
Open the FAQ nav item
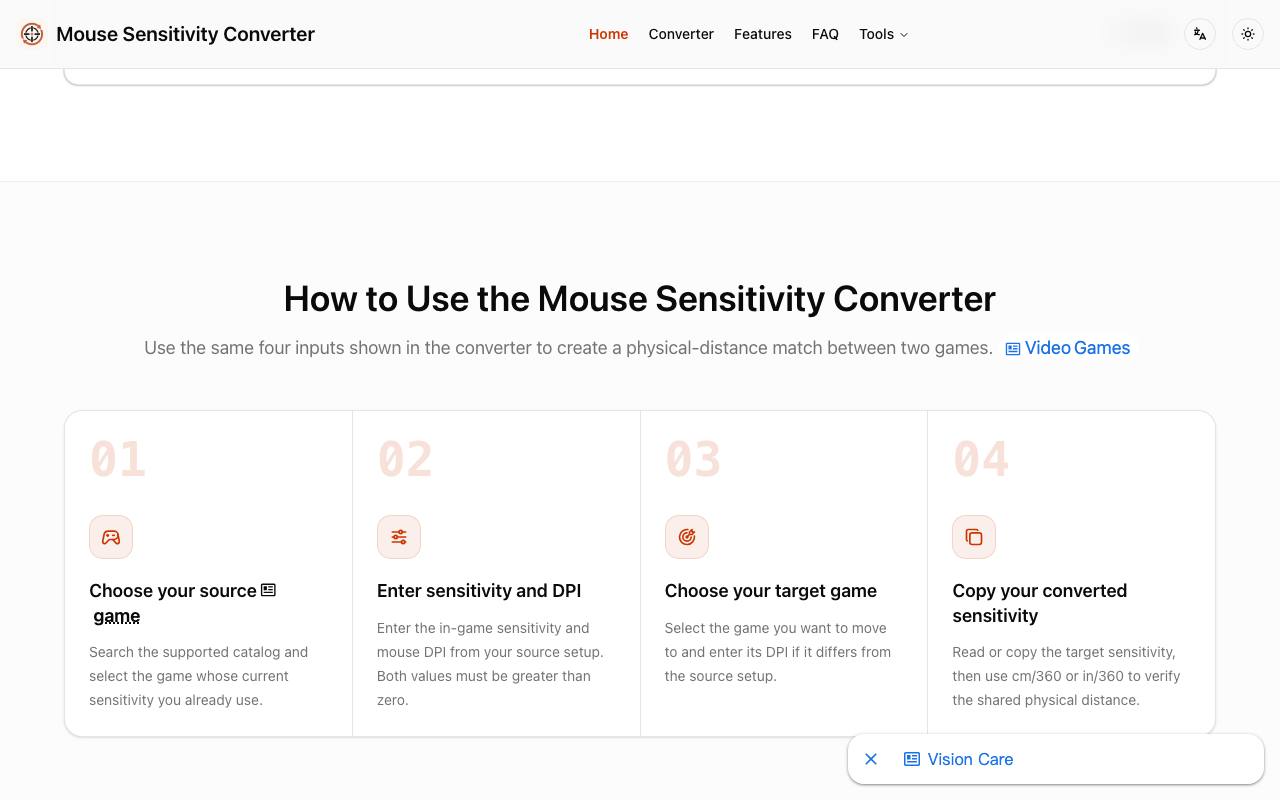pos(825,34)
